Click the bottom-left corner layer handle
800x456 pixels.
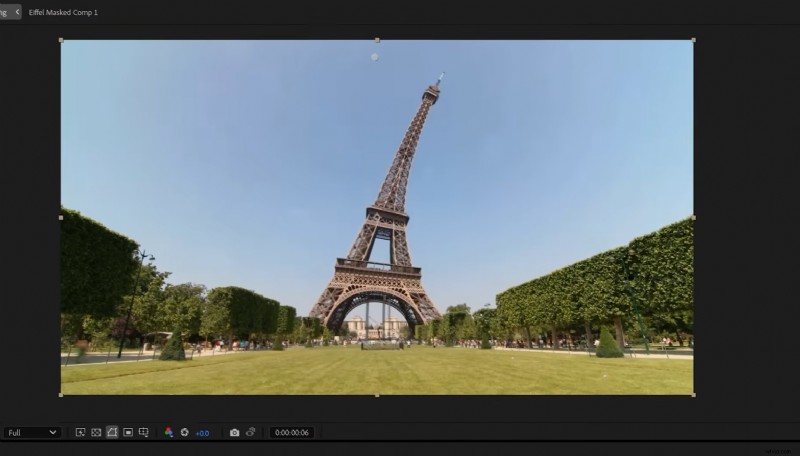tap(61, 395)
